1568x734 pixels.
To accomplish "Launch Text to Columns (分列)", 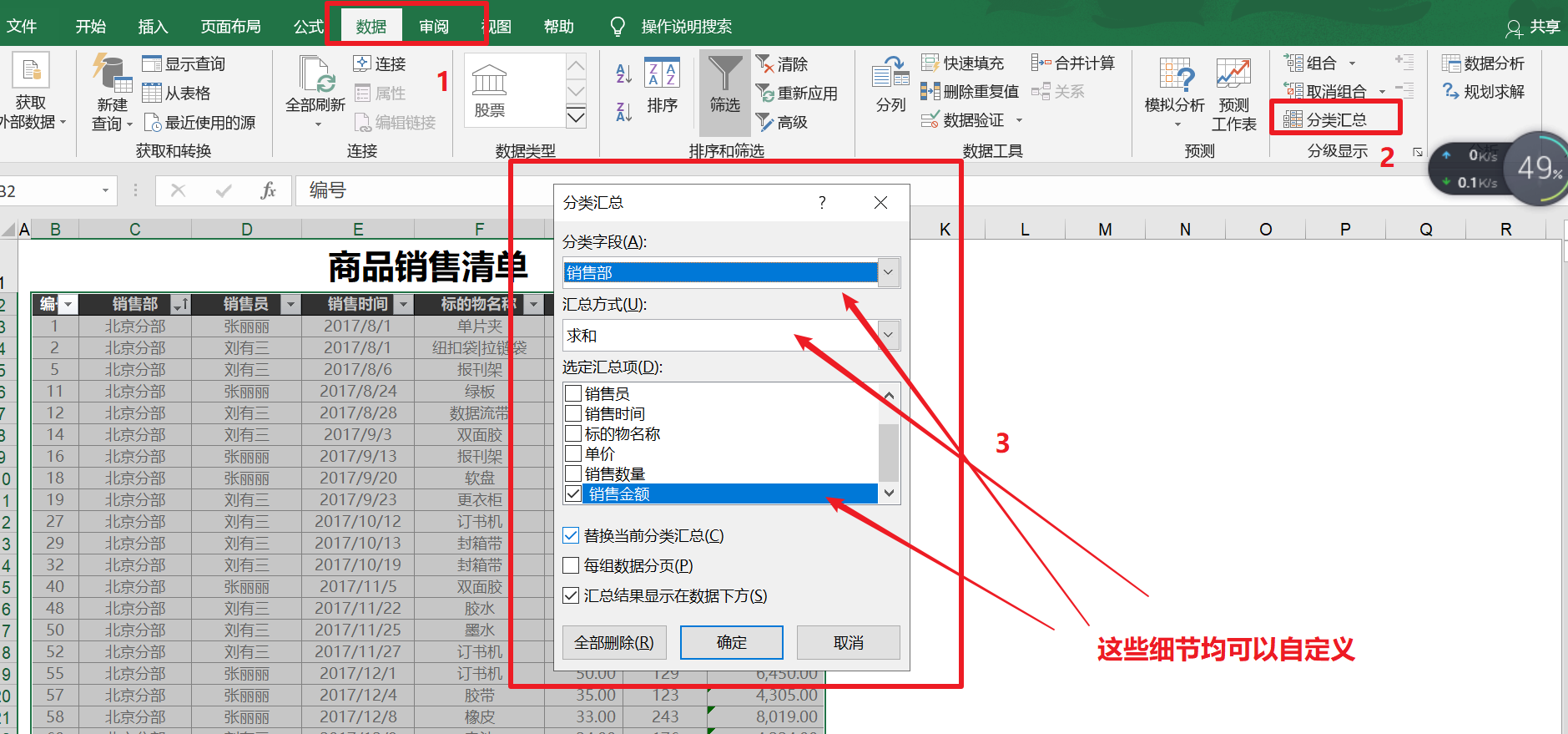I will pos(890,85).
